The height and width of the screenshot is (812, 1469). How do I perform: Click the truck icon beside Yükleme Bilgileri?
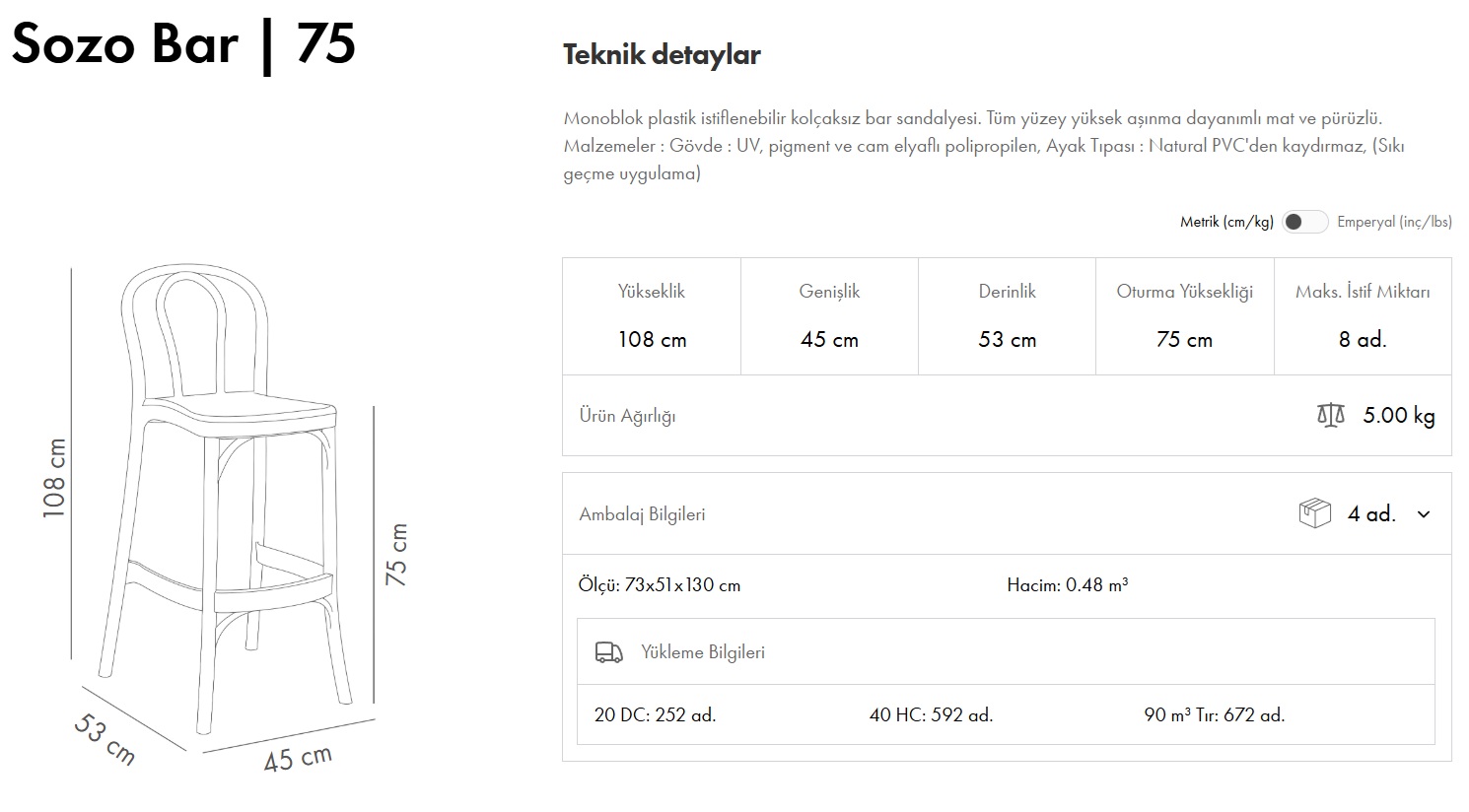tap(609, 652)
